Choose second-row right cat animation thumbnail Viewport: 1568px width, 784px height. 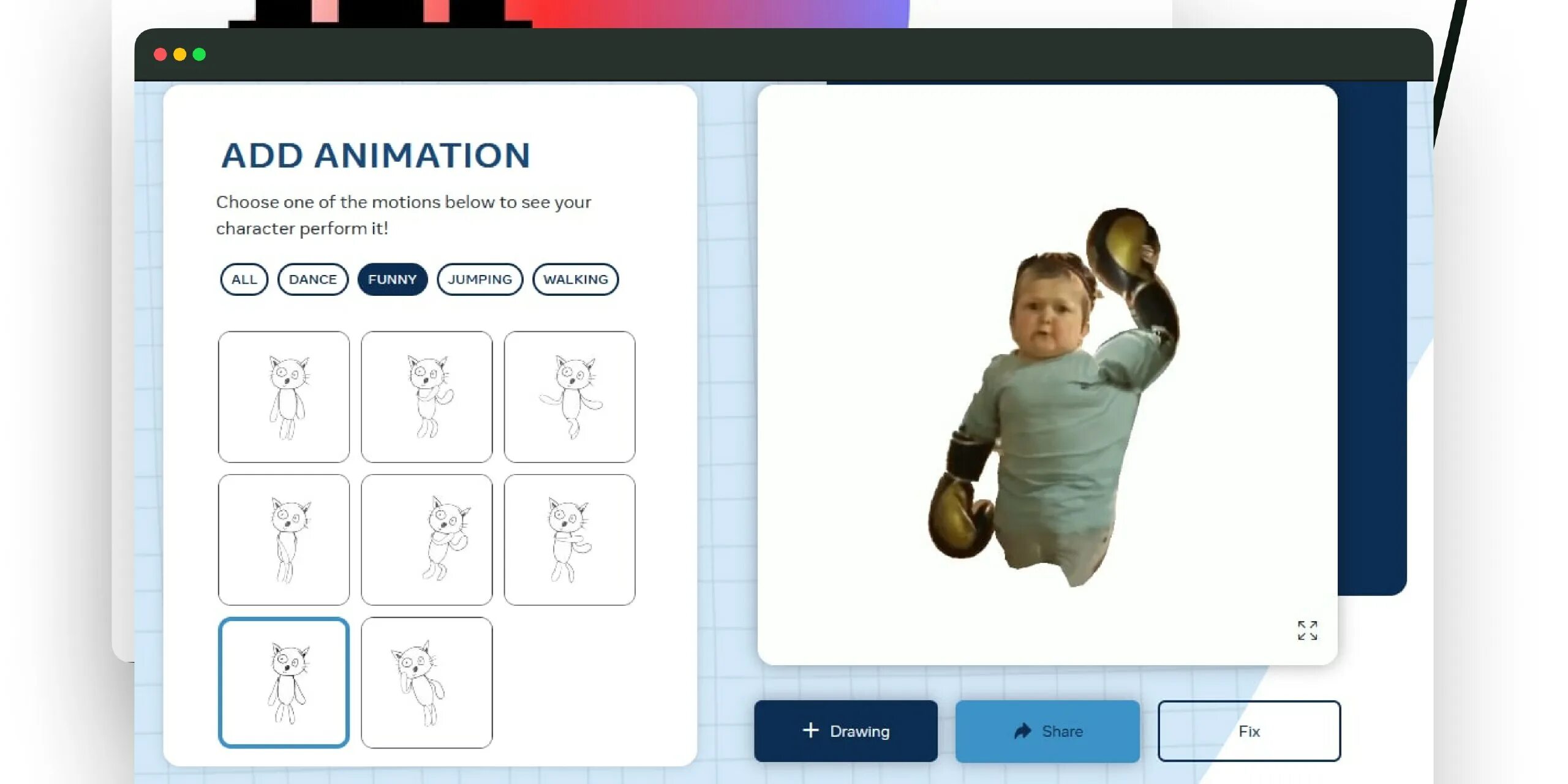570,540
